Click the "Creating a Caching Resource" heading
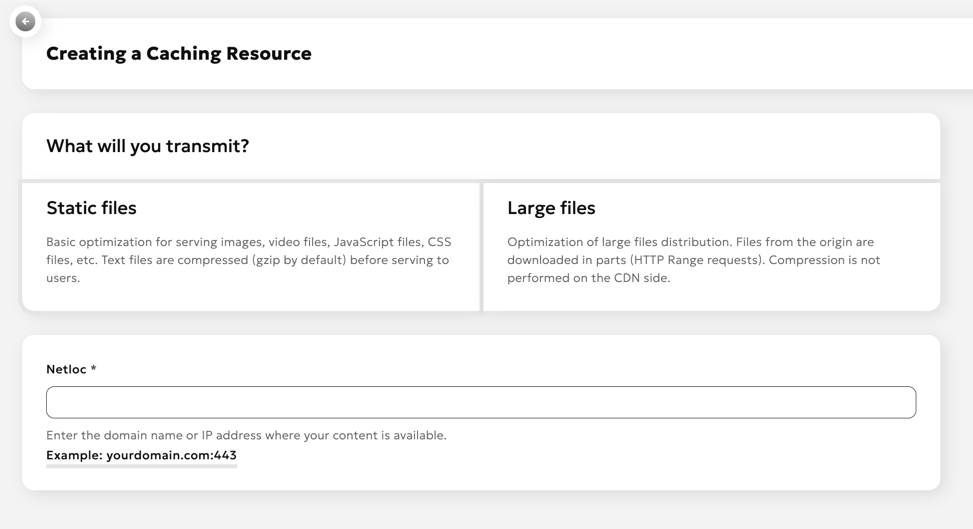The image size is (973, 529). click(x=178, y=54)
